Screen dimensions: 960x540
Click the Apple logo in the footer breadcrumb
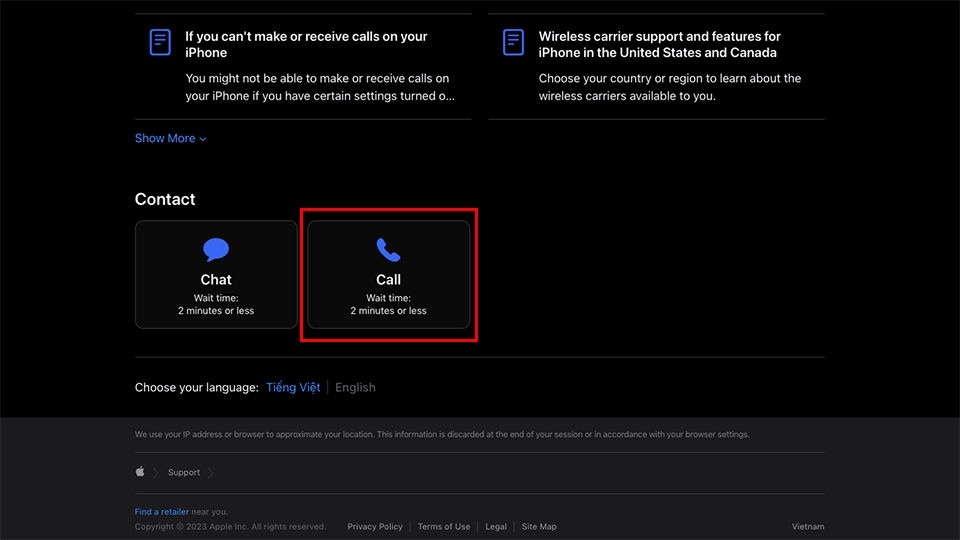(140, 471)
